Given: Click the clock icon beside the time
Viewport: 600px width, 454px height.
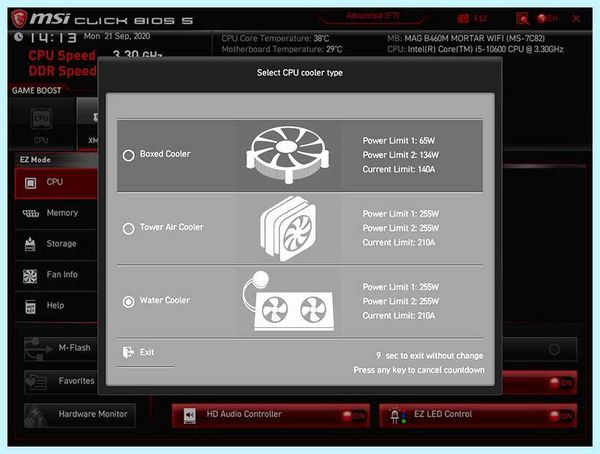Looking at the screenshot, I should pos(18,37).
